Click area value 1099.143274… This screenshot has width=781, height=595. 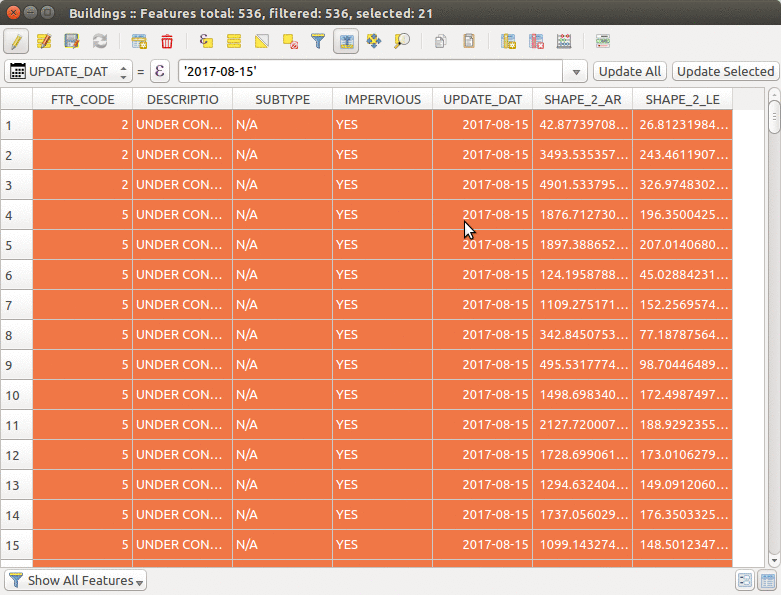tap(583, 545)
